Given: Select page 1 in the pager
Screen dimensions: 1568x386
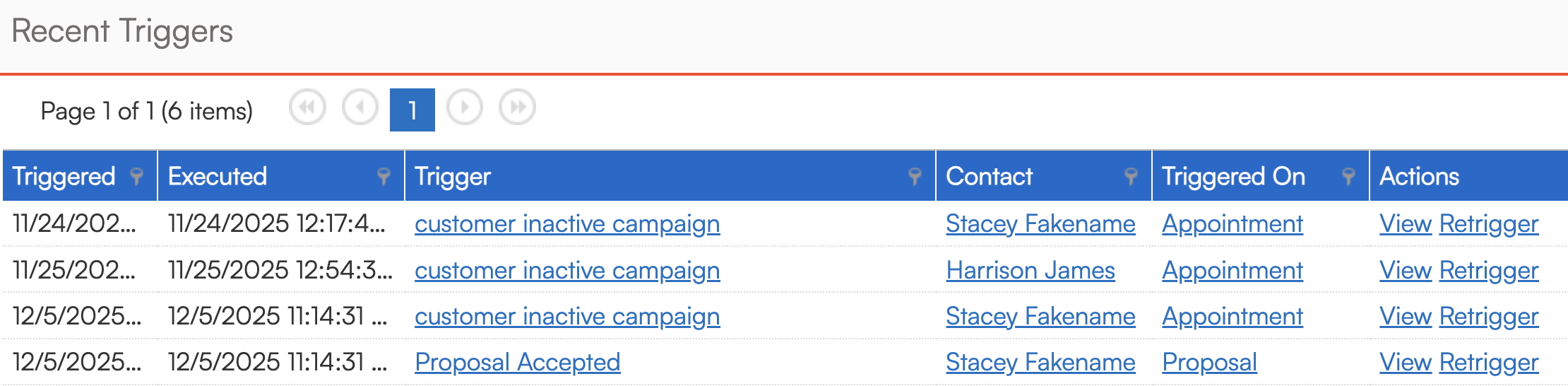Looking at the screenshot, I should tap(412, 110).
